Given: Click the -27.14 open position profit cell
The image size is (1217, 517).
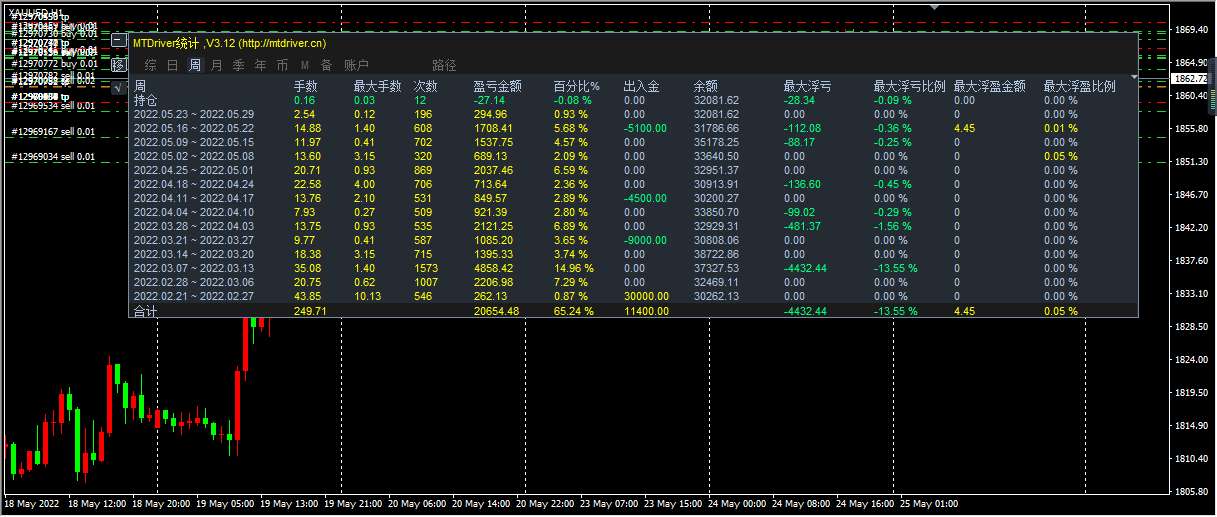Looking at the screenshot, I should (490, 100).
